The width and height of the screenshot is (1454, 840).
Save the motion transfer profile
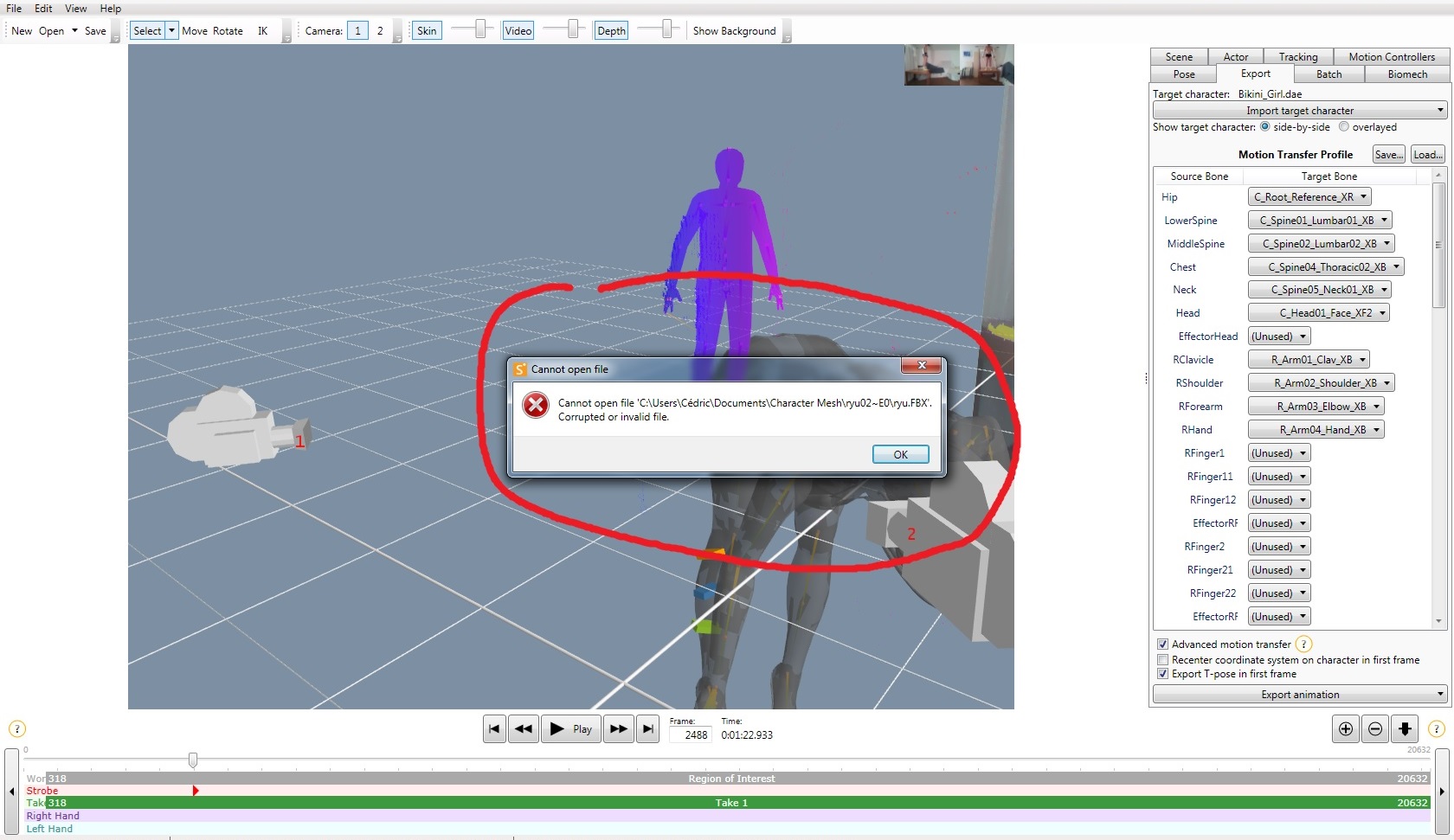[x=1388, y=155]
